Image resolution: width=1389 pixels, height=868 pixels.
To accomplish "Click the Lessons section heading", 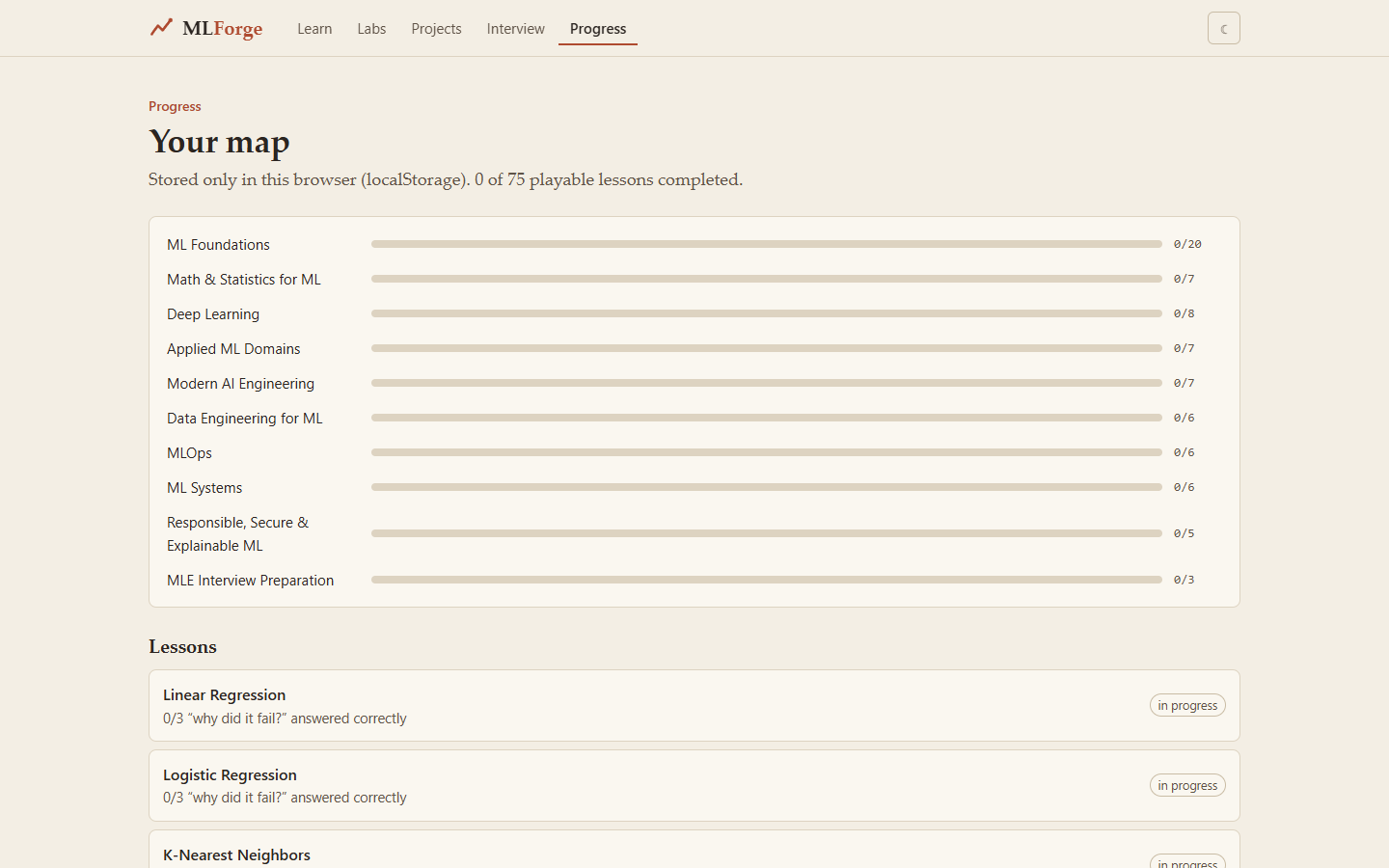I will [182, 647].
